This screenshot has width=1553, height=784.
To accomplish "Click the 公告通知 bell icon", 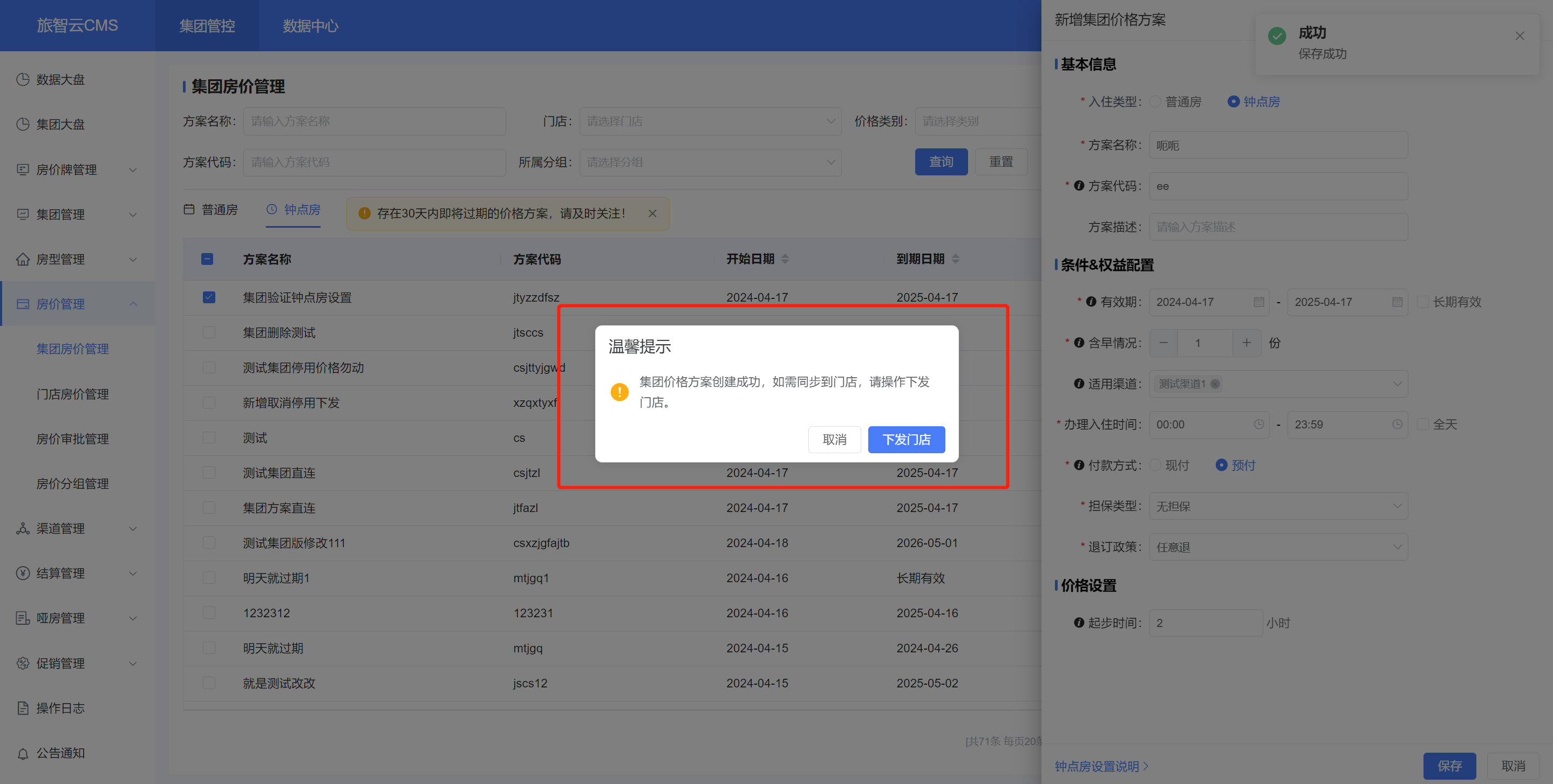I will tap(23, 753).
